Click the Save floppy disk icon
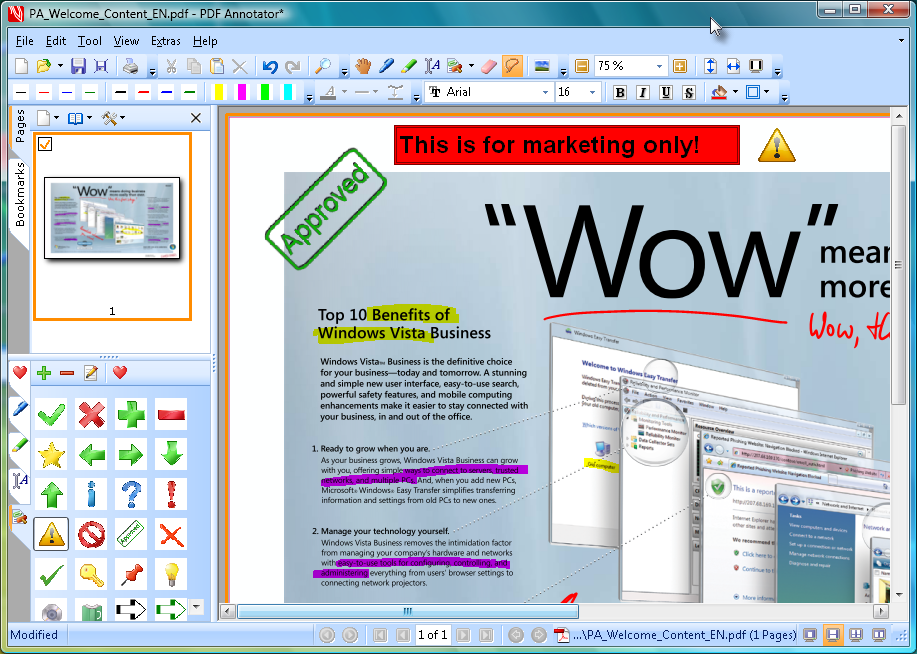917x654 pixels. tap(78, 67)
